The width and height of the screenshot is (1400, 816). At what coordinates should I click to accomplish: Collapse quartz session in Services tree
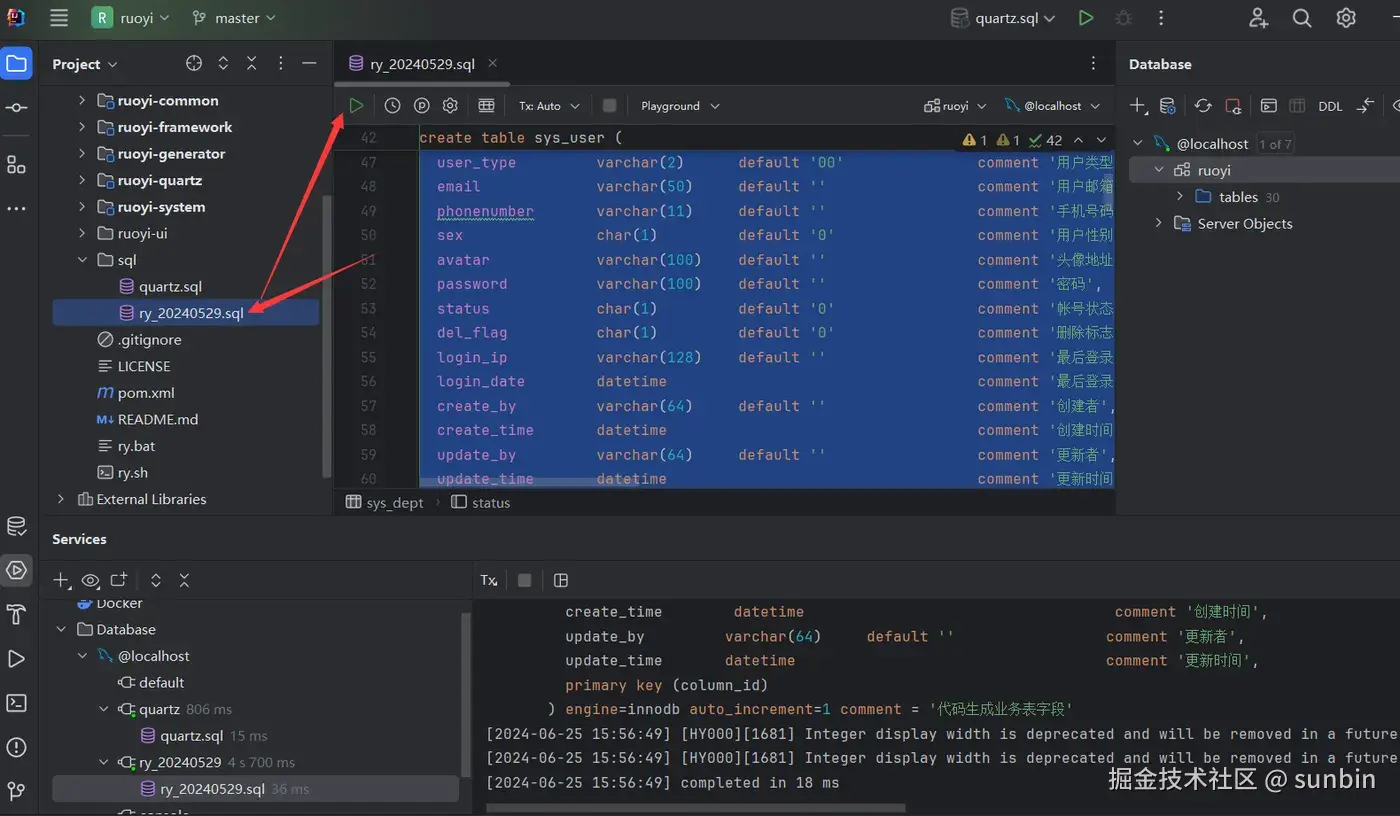104,709
